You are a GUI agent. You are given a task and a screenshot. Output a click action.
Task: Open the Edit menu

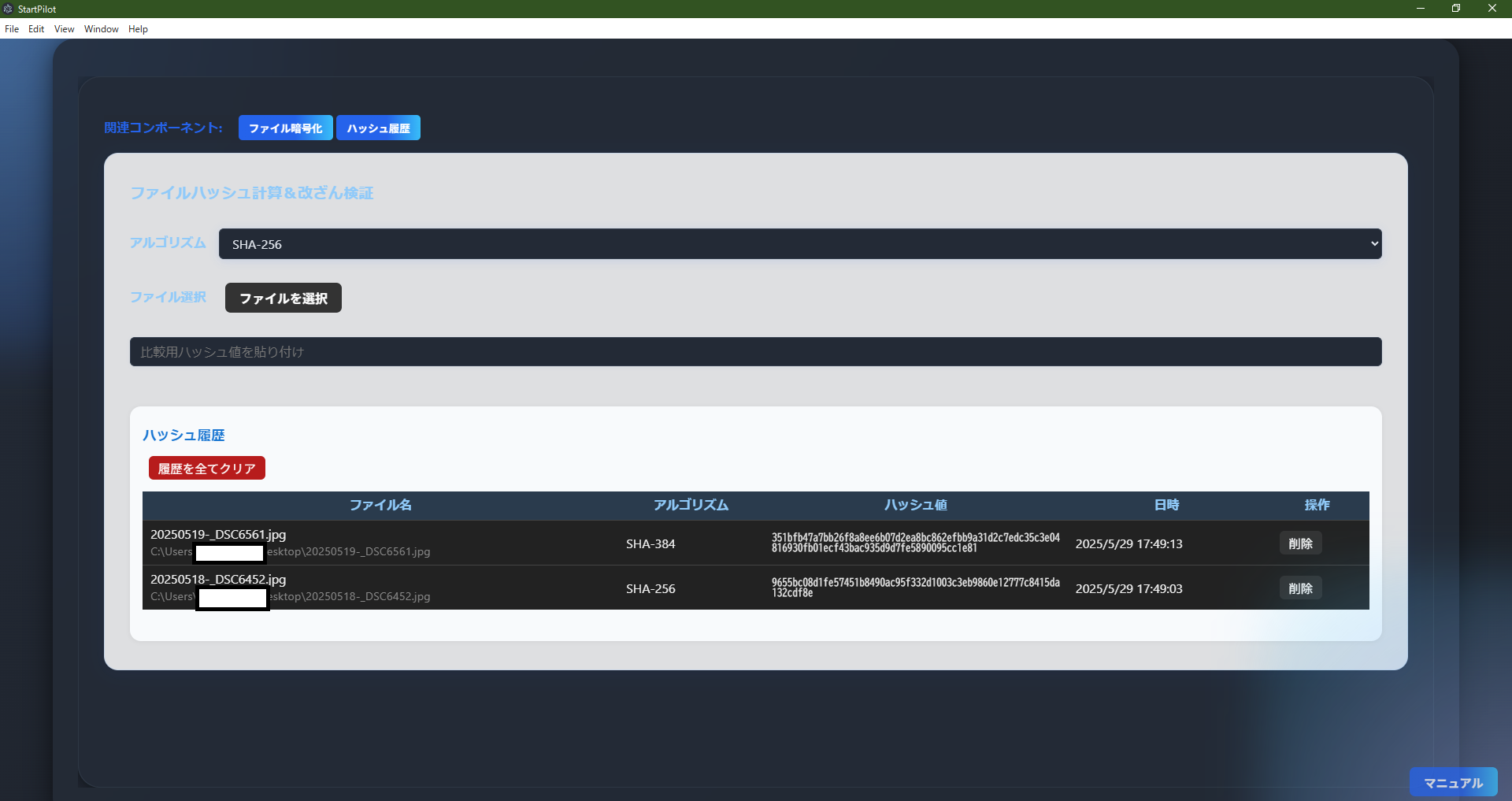tap(35, 29)
